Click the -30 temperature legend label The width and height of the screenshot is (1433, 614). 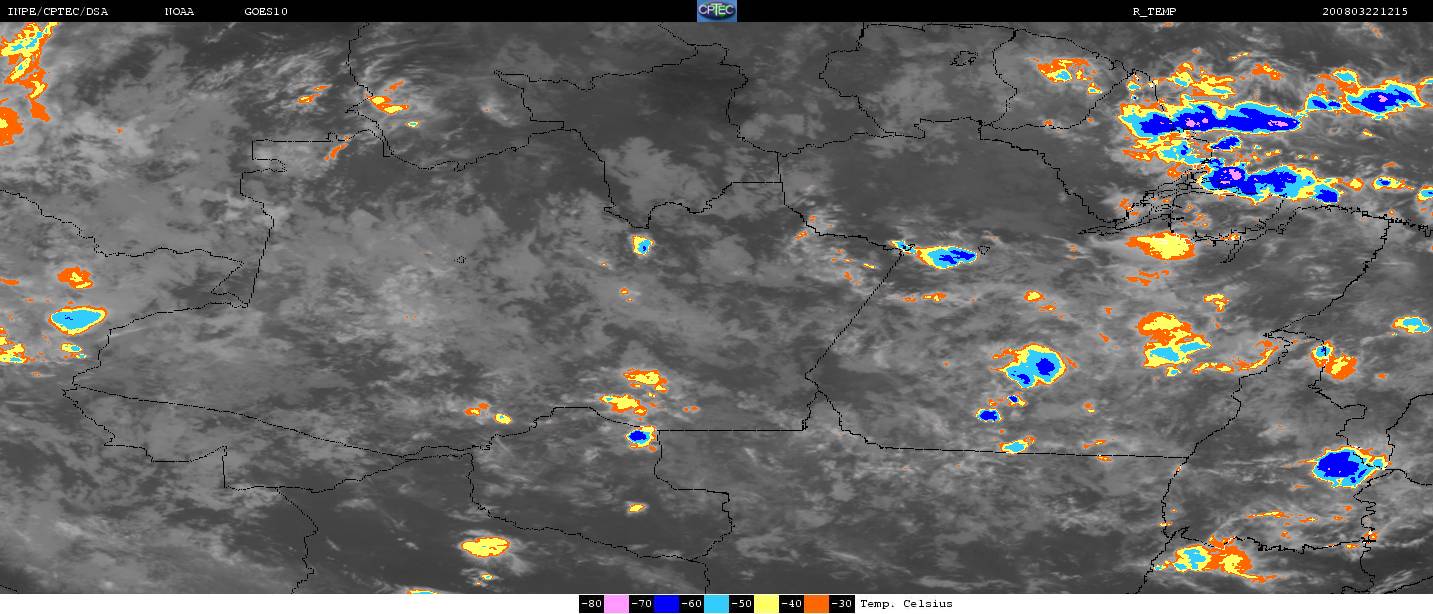click(841, 604)
